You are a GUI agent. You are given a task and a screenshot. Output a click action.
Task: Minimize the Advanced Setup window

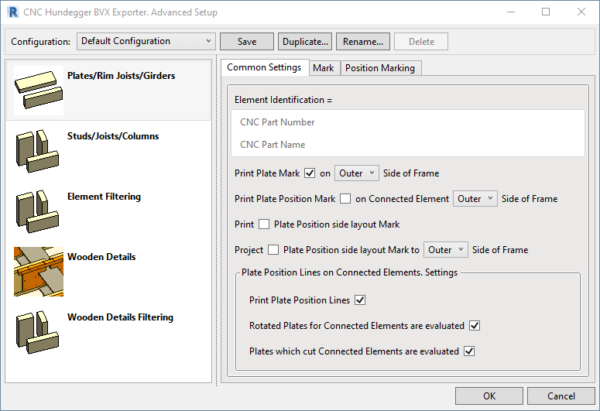click(511, 12)
